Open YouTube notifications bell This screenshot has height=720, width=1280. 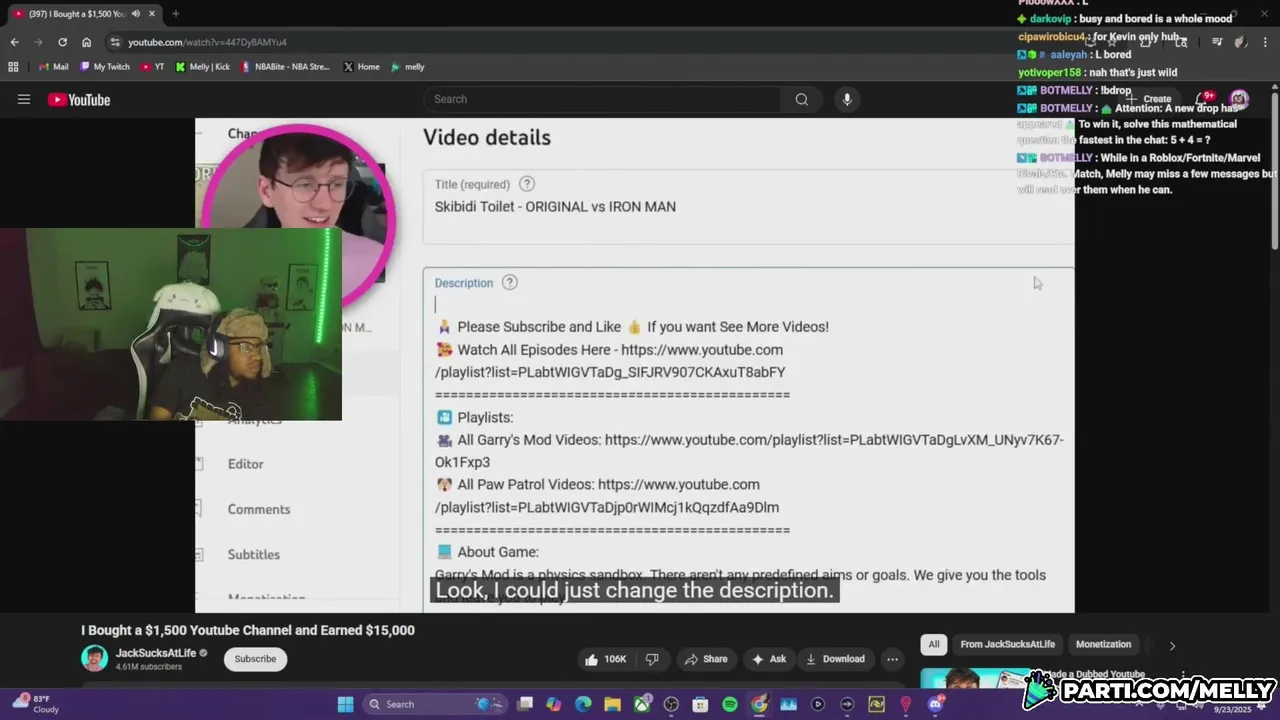coord(1205,99)
